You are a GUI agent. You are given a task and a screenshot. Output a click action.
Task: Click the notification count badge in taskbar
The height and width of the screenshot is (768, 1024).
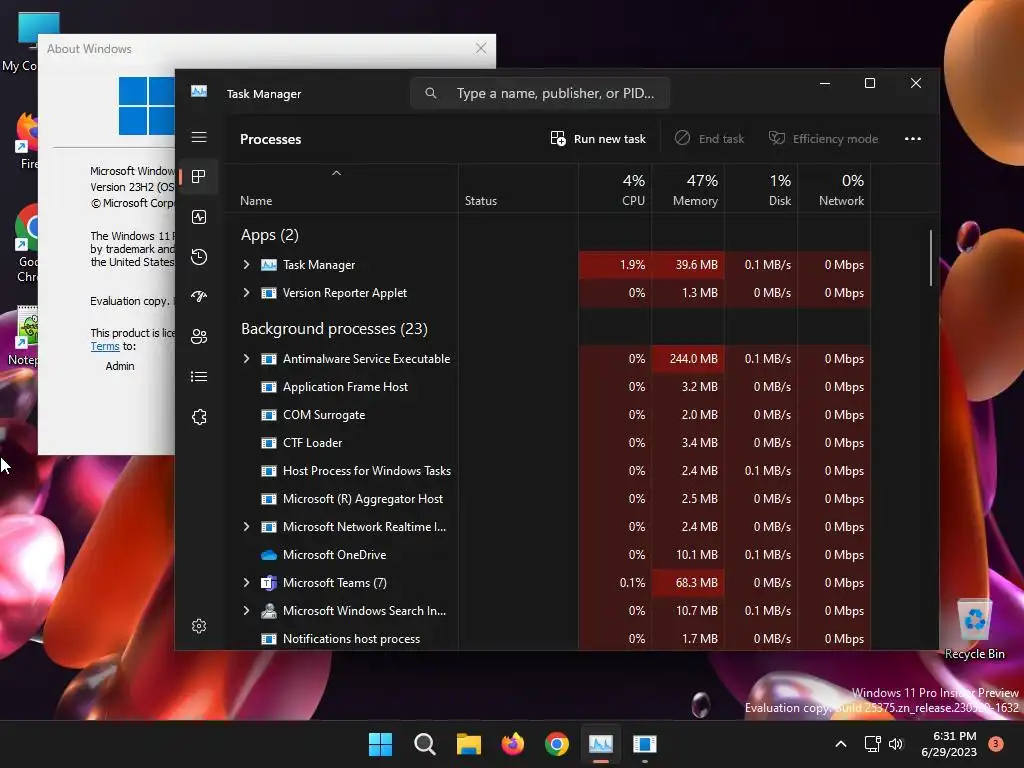tap(996, 744)
